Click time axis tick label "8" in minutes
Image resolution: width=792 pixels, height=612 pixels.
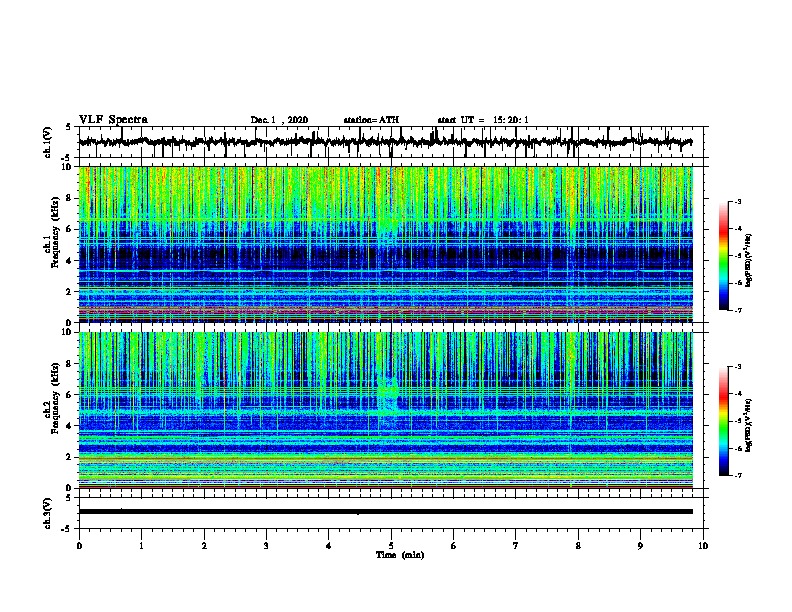(x=578, y=546)
